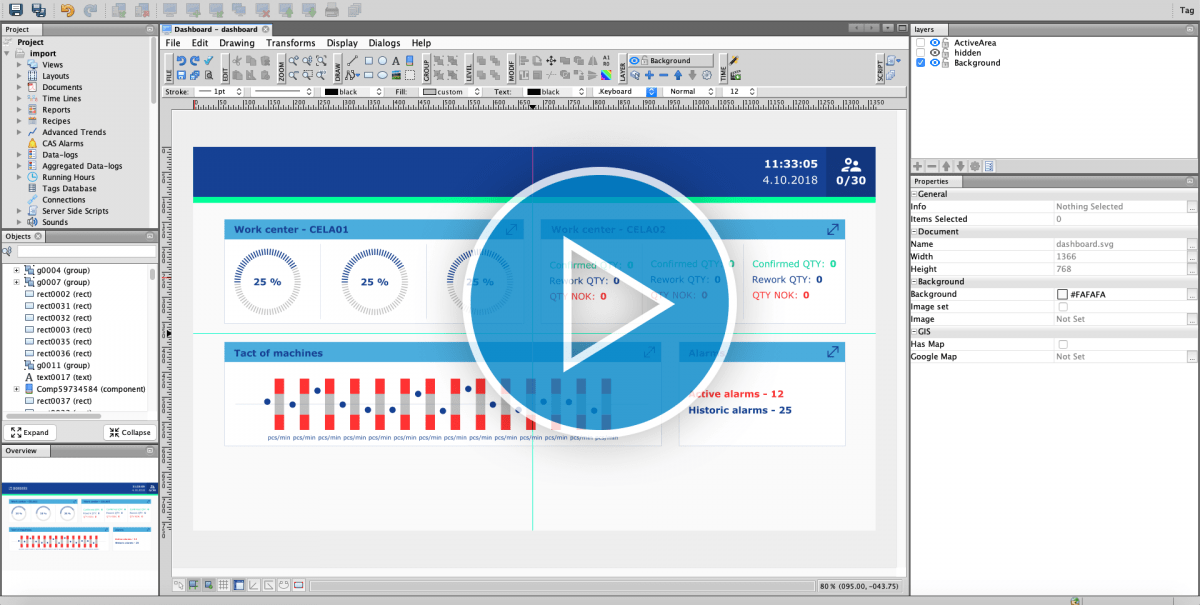
Task: Collapse the import project node
Action: 8,54
